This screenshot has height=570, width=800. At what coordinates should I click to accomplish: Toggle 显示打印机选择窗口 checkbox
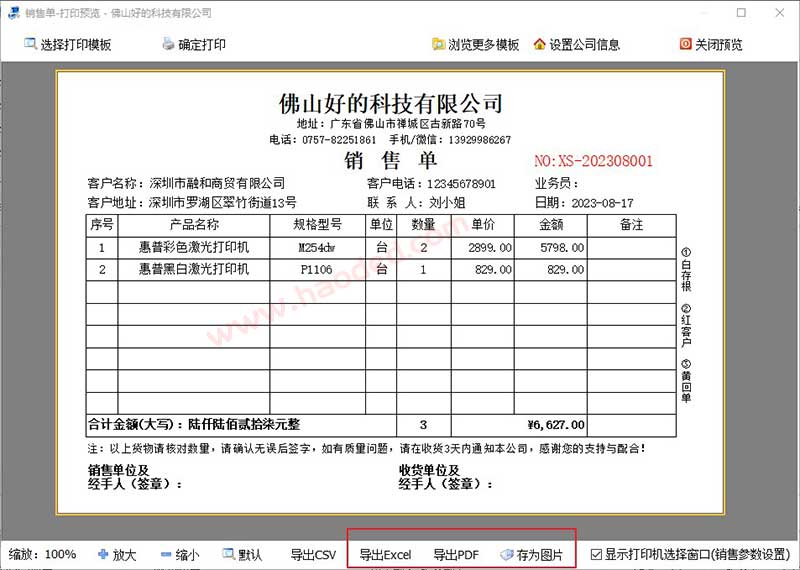596,554
